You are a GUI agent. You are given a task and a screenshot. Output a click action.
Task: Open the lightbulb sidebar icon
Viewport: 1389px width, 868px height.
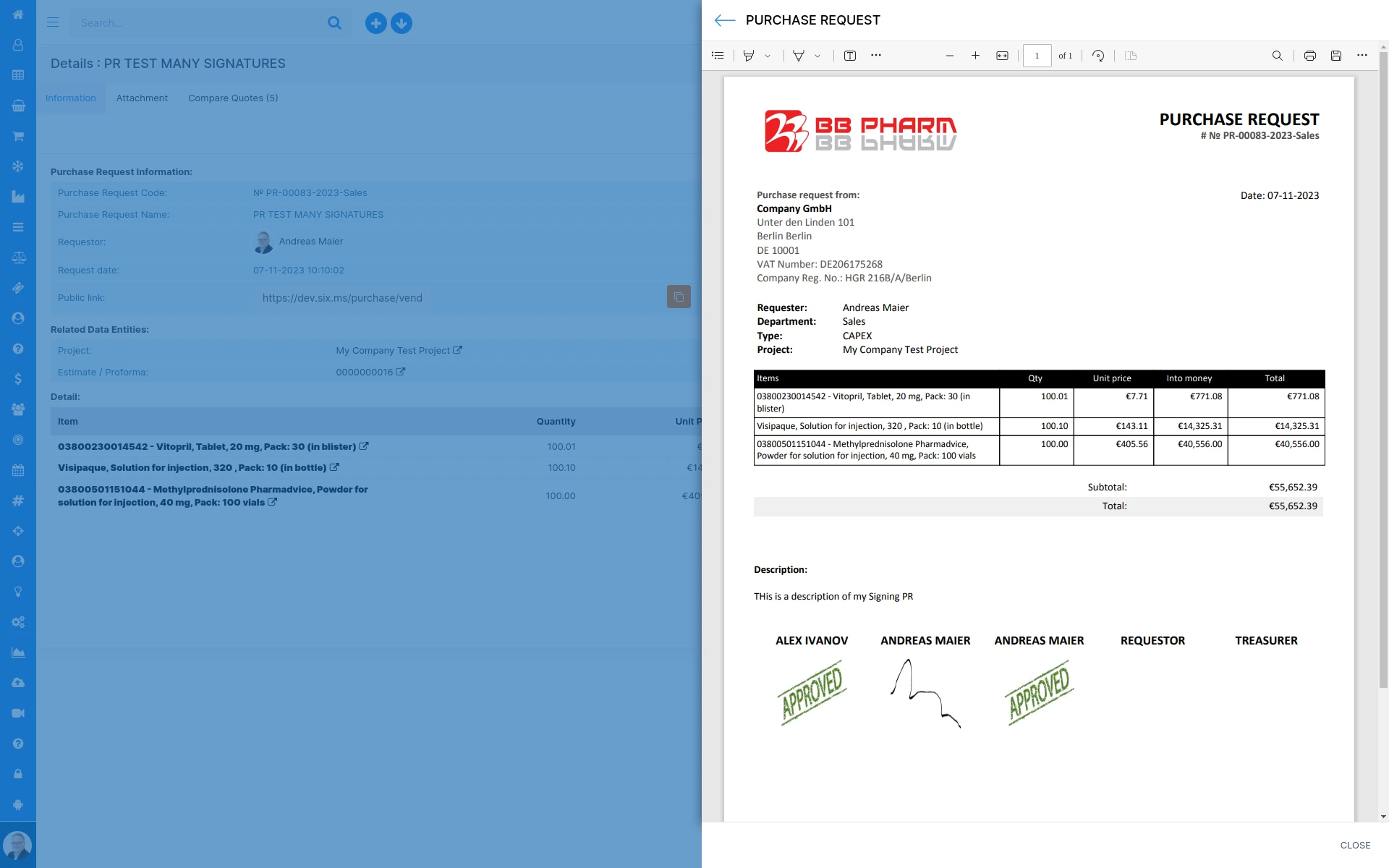click(x=18, y=592)
